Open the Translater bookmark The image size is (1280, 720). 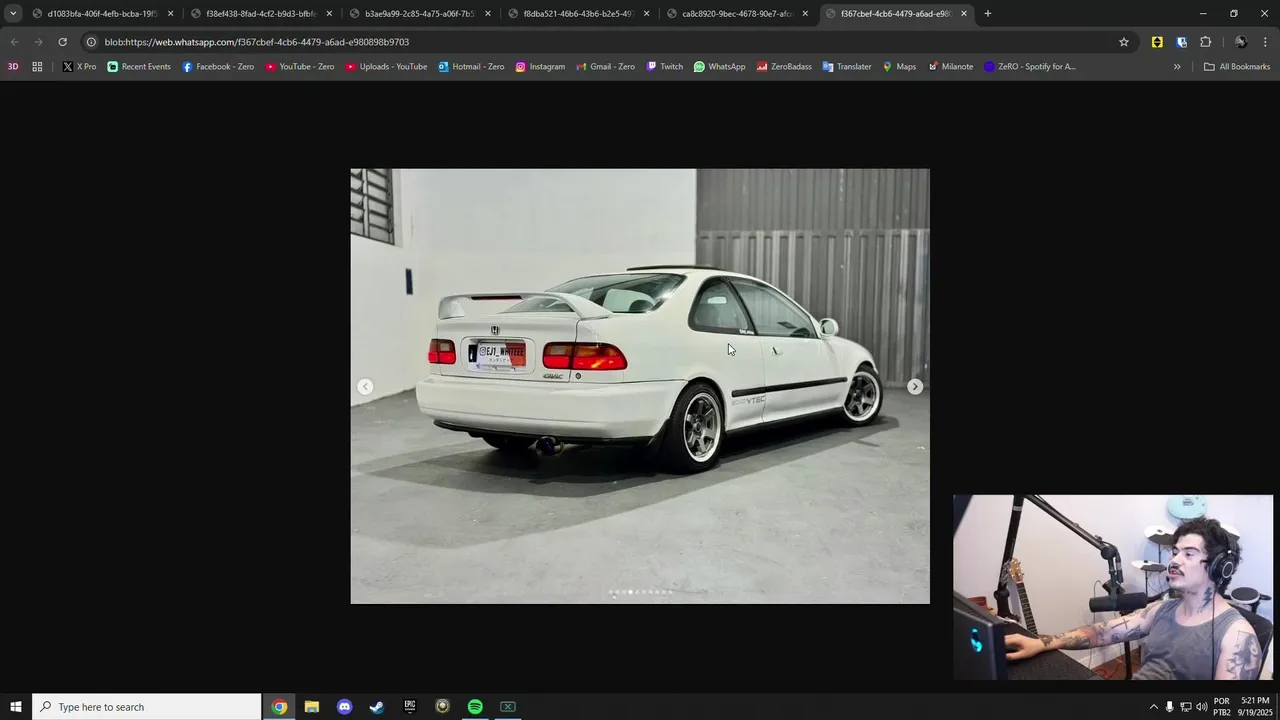click(x=847, y=67)
